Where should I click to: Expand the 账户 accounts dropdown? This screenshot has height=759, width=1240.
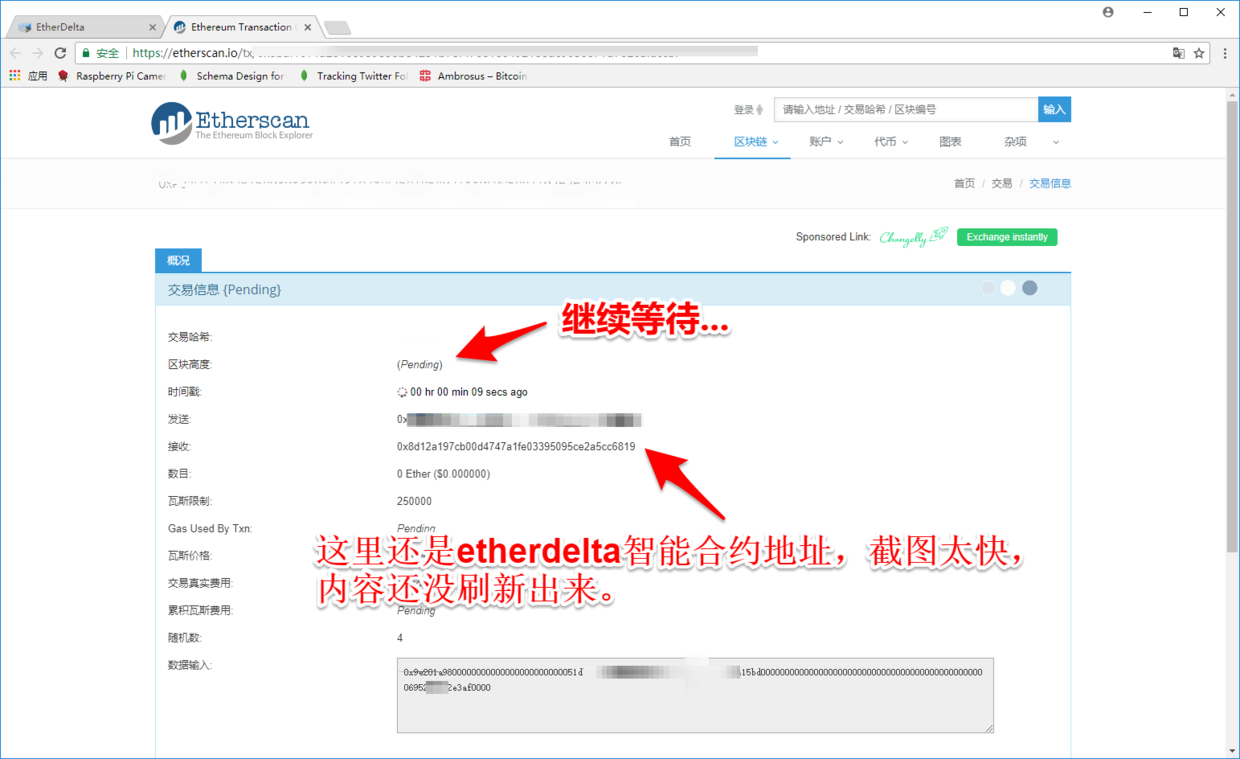[826, 142]
